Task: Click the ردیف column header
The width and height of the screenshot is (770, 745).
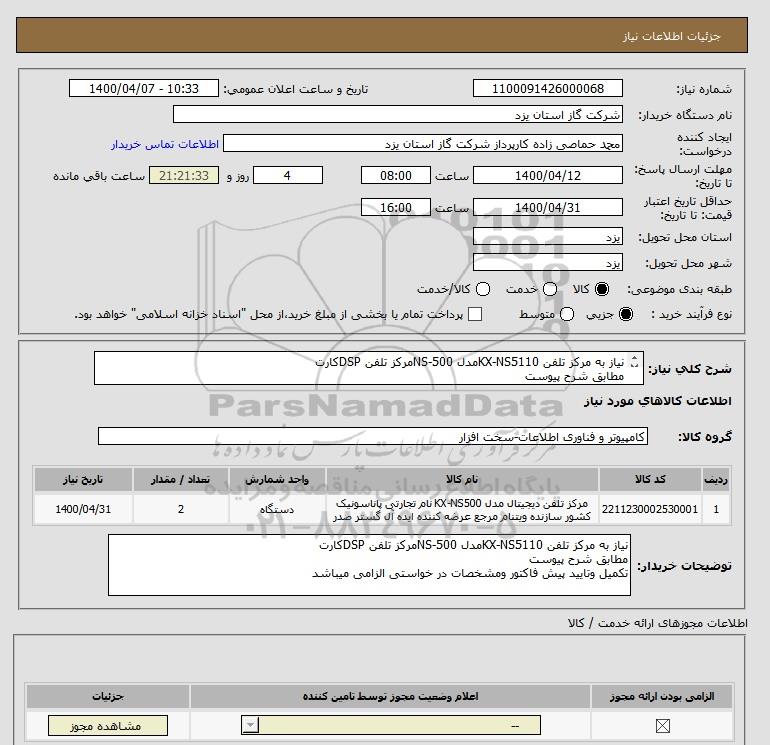Action: click(716, 479)
